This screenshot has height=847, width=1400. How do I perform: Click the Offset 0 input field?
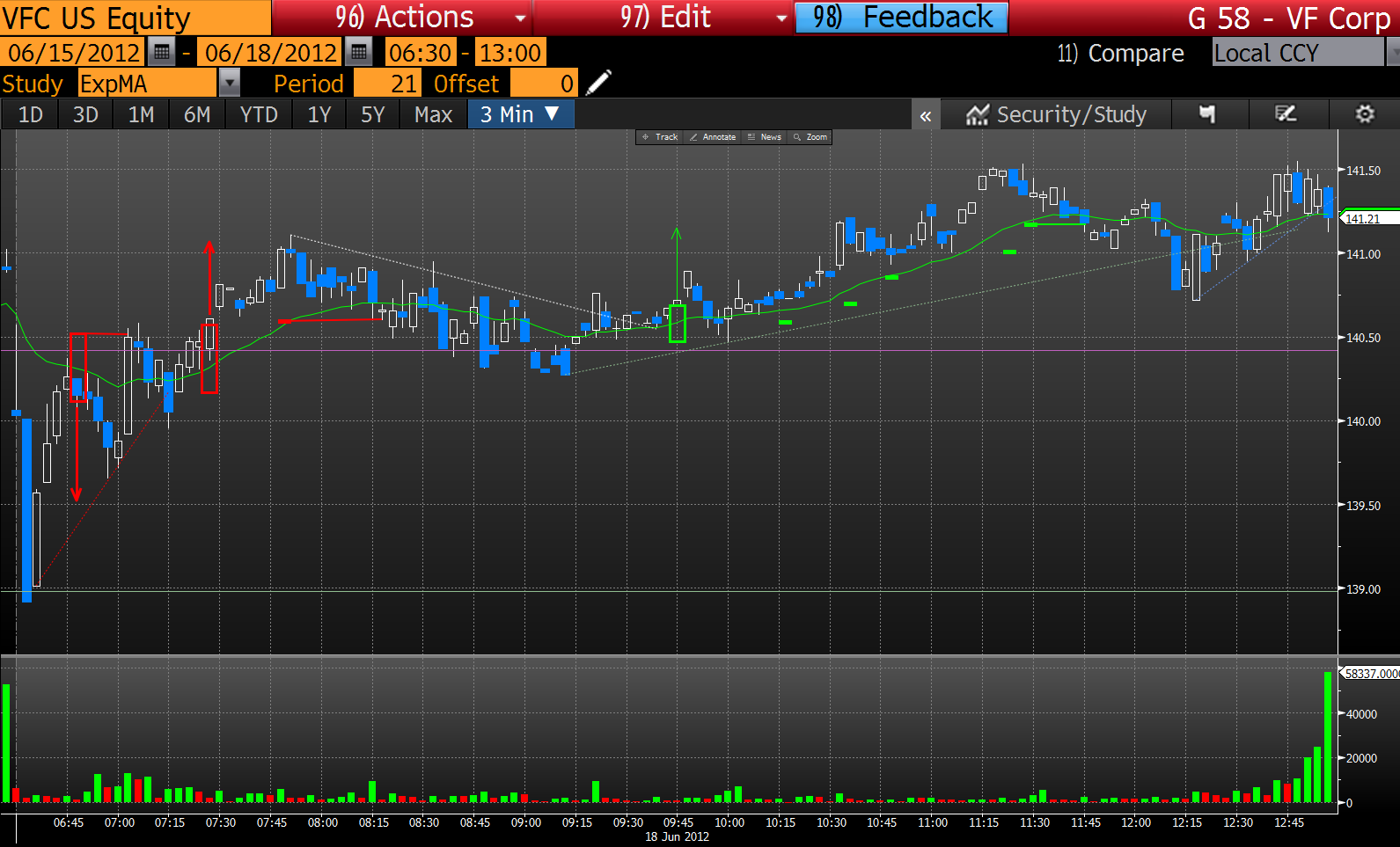544,84
